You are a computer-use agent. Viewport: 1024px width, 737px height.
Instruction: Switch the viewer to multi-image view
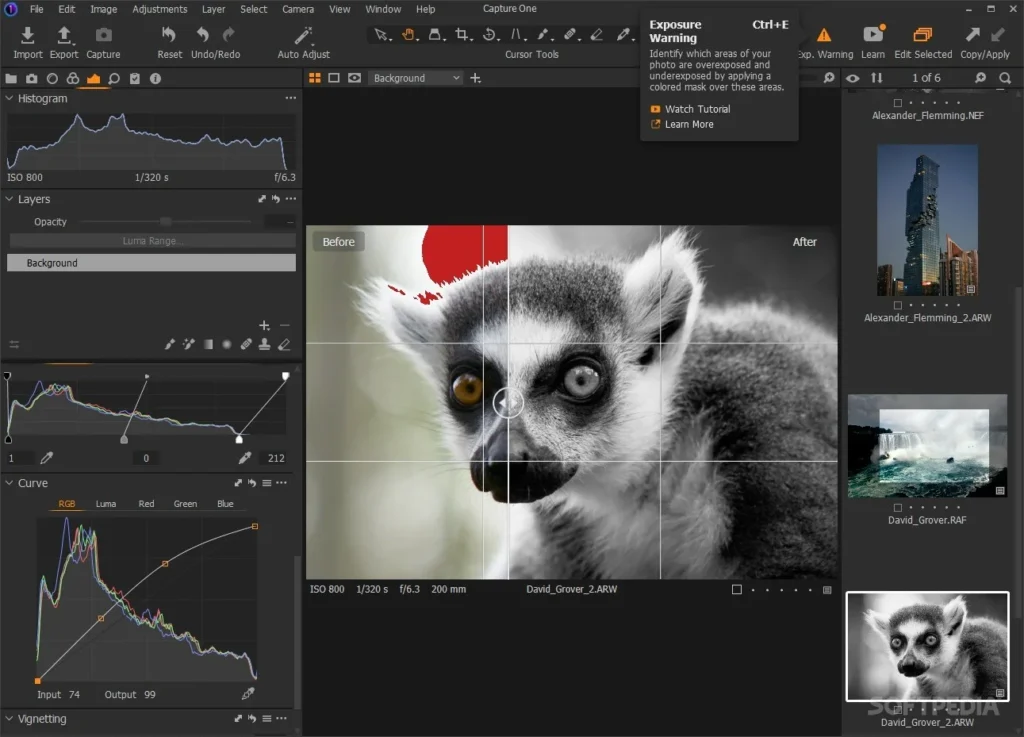(x=316, y=78)
